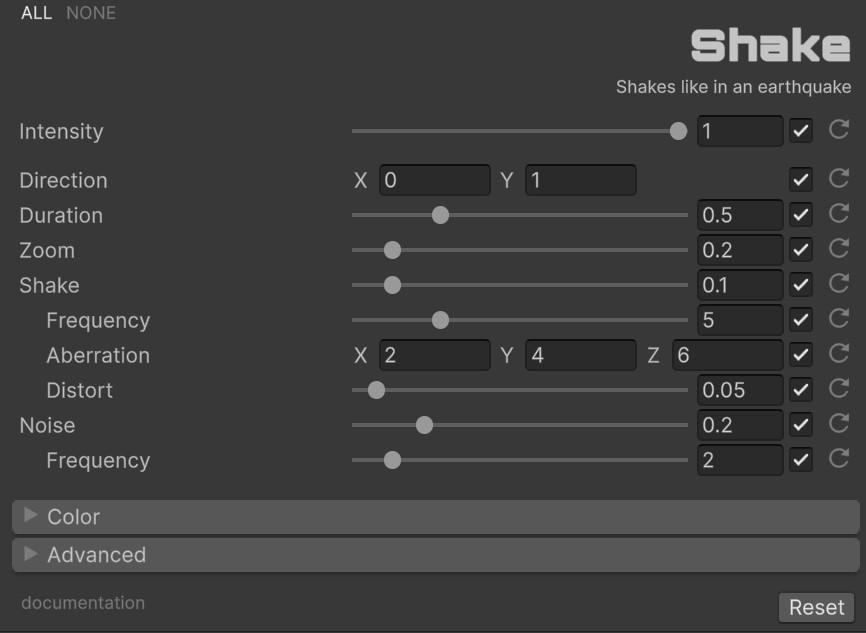Reset the Direction row with its icon
The height and width of the screenshot is (633, 866).
[839, 180]
